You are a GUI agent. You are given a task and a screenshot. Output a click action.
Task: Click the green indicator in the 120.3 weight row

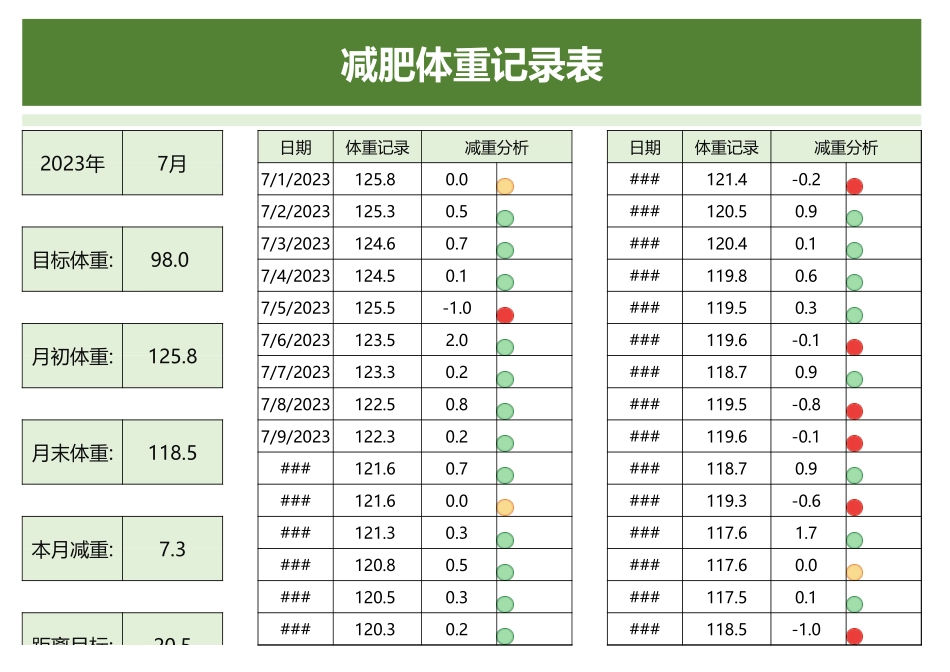[505, 636]
